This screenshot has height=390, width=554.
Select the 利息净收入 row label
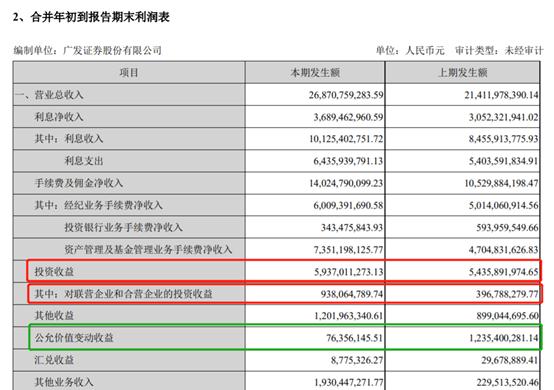click(x=59, y=117)
